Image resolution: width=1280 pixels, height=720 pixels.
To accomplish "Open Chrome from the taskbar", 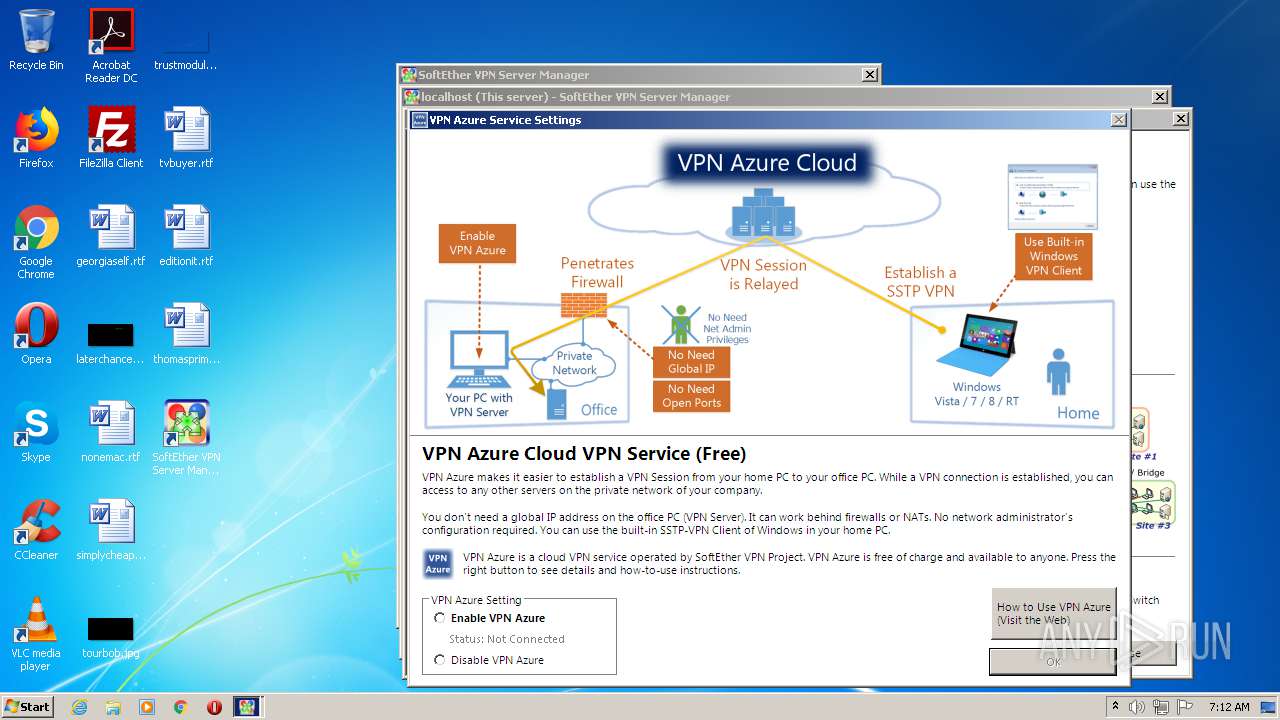I will pos(181,707).
